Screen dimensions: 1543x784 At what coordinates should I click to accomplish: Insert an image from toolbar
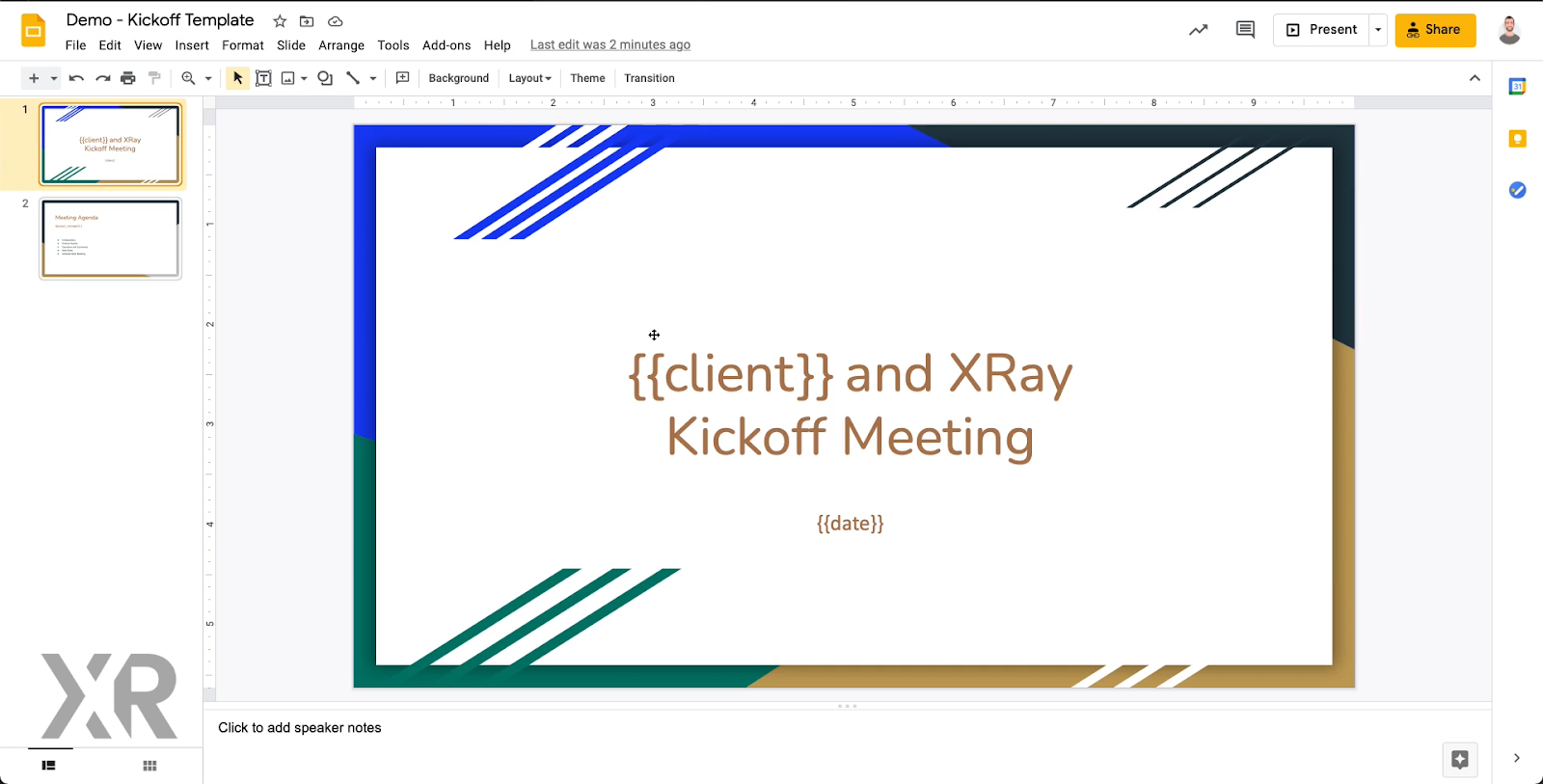[288, 78]
